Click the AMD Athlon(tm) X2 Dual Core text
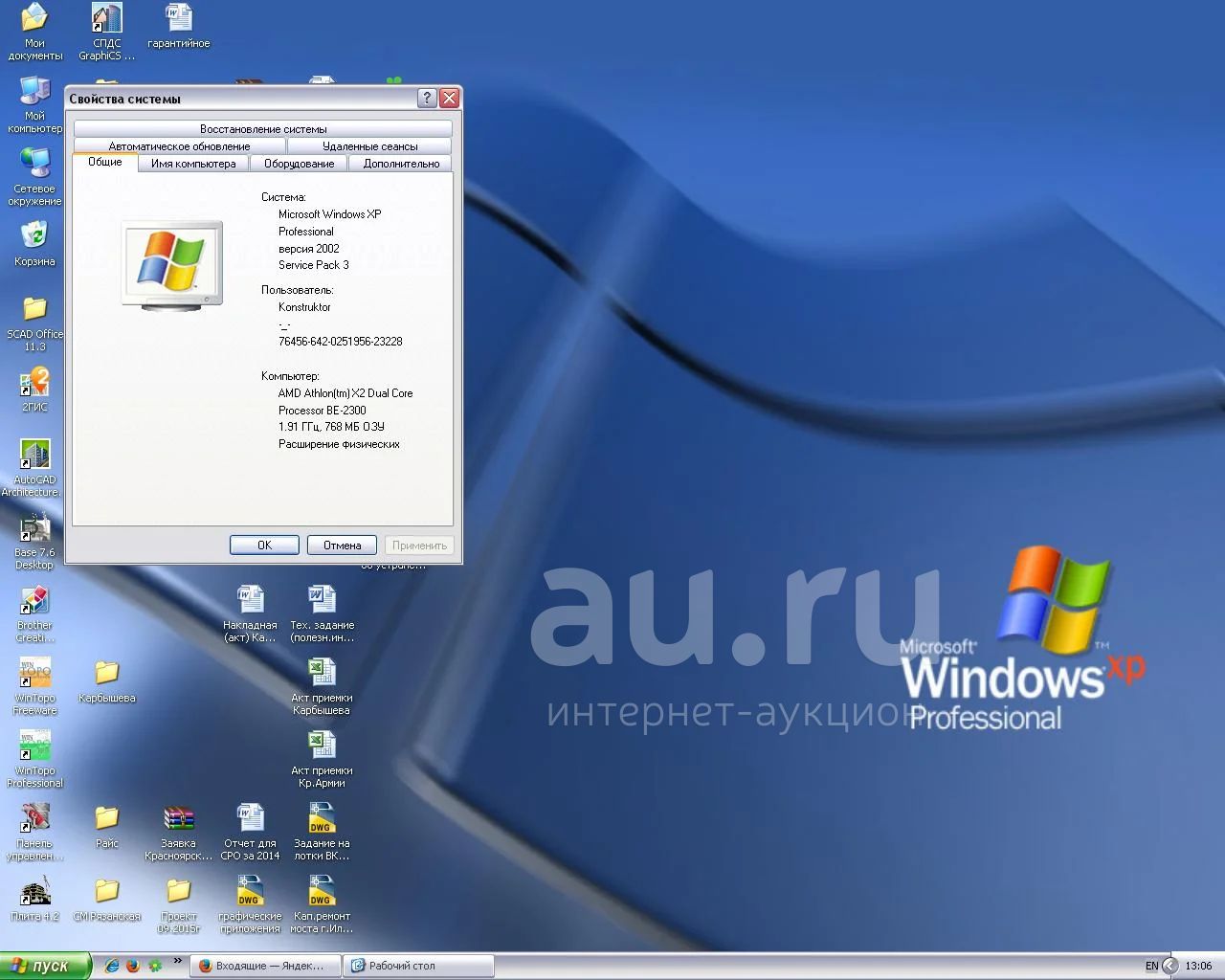1225x980 pixels. tap(345, 393)
